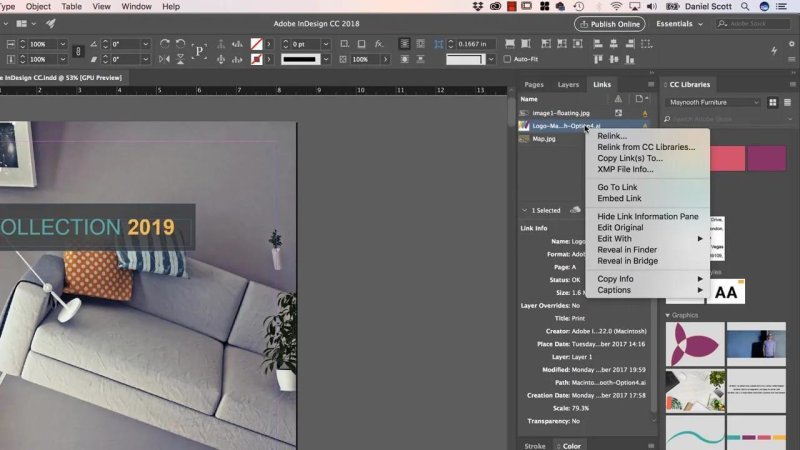Toggle constrain proportions chain icon
Image resolution: width=800 pixels, height=450 pixels.
coord(78,51)
